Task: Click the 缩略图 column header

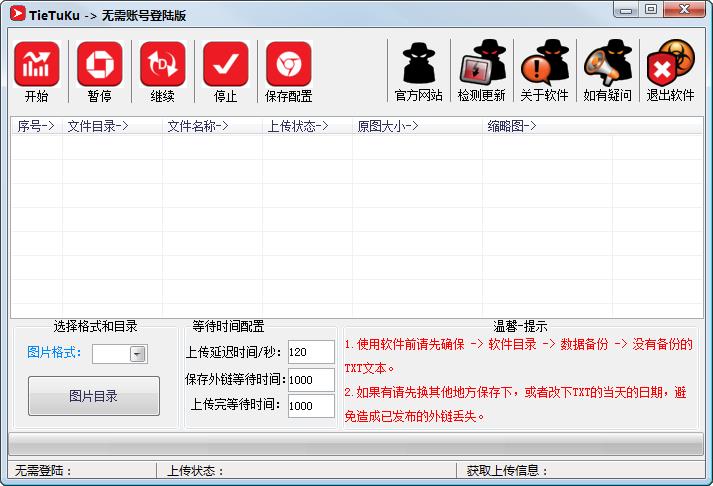Action: [x=512, y=126]
